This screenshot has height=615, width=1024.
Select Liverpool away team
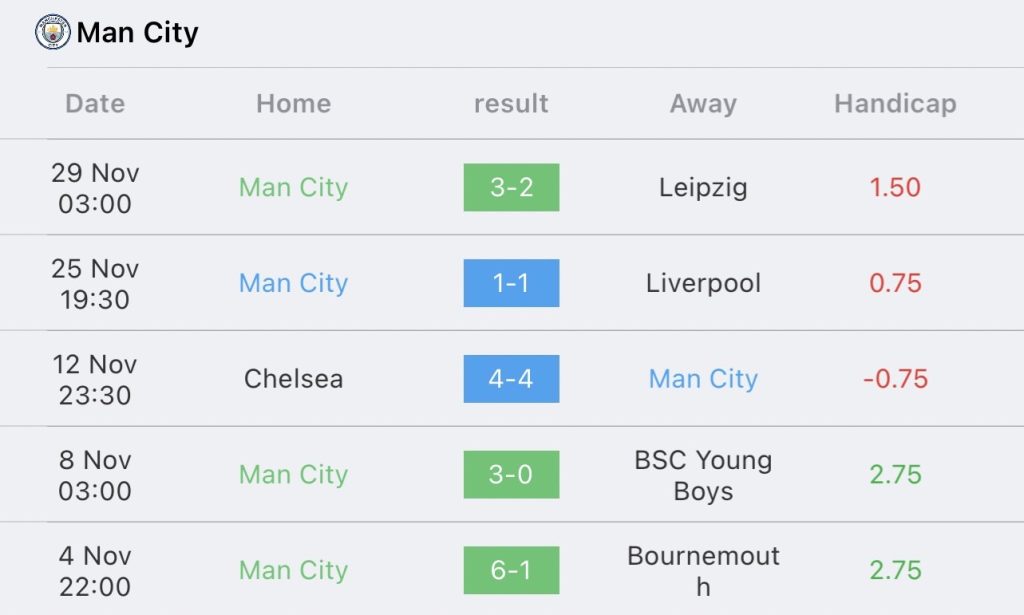[x=703, y=283]
